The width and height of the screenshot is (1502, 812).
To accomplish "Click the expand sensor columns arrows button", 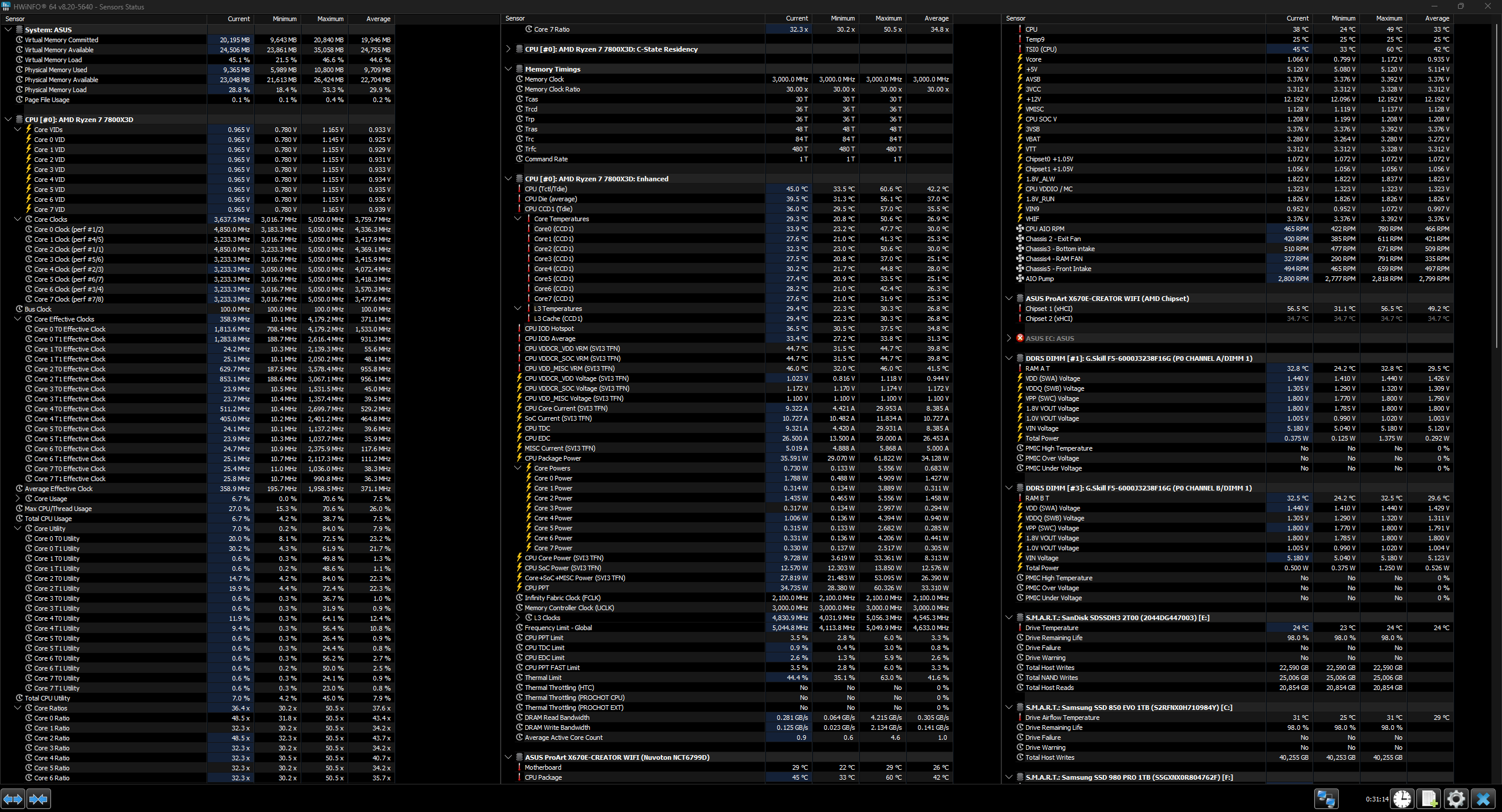I will pyautogui.click(x=13, y=799).
